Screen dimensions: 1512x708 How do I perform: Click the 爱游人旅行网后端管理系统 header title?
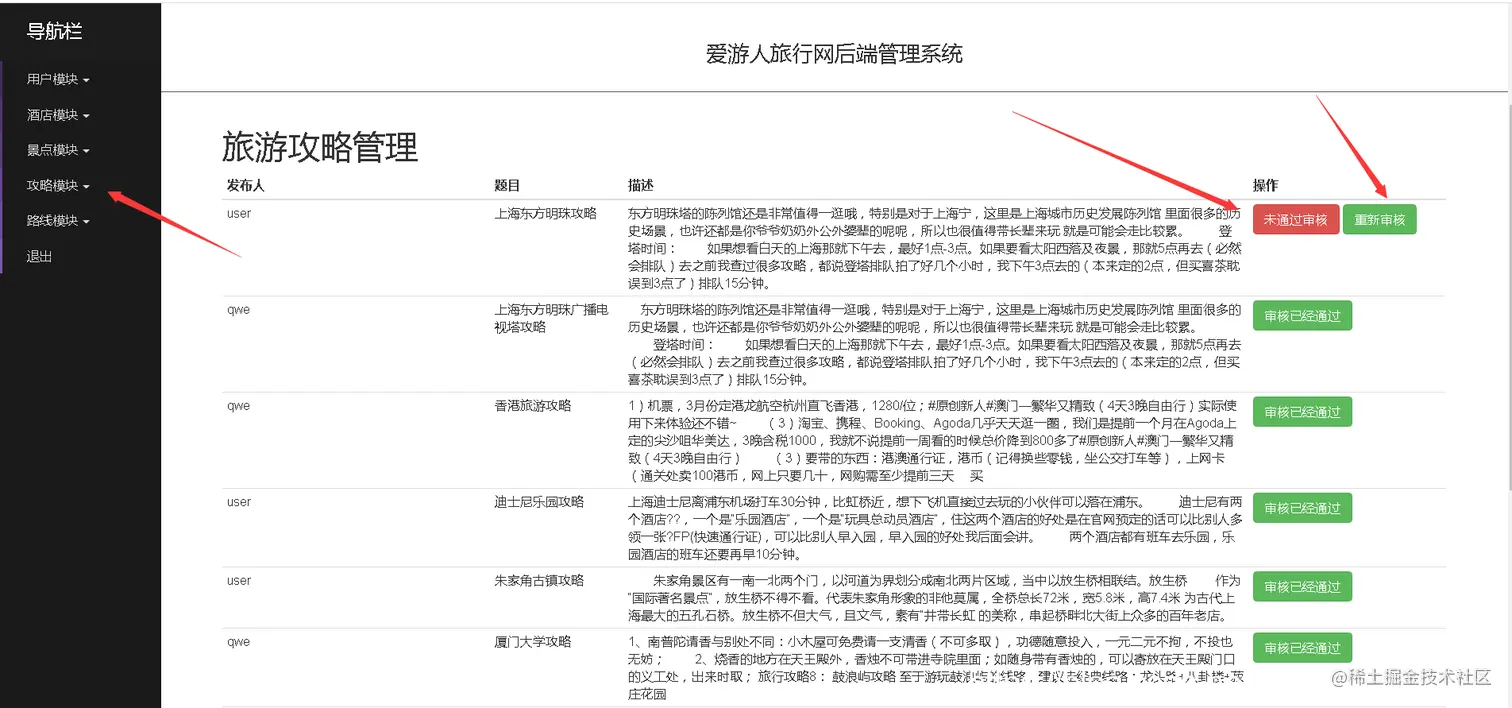[834, 54]
